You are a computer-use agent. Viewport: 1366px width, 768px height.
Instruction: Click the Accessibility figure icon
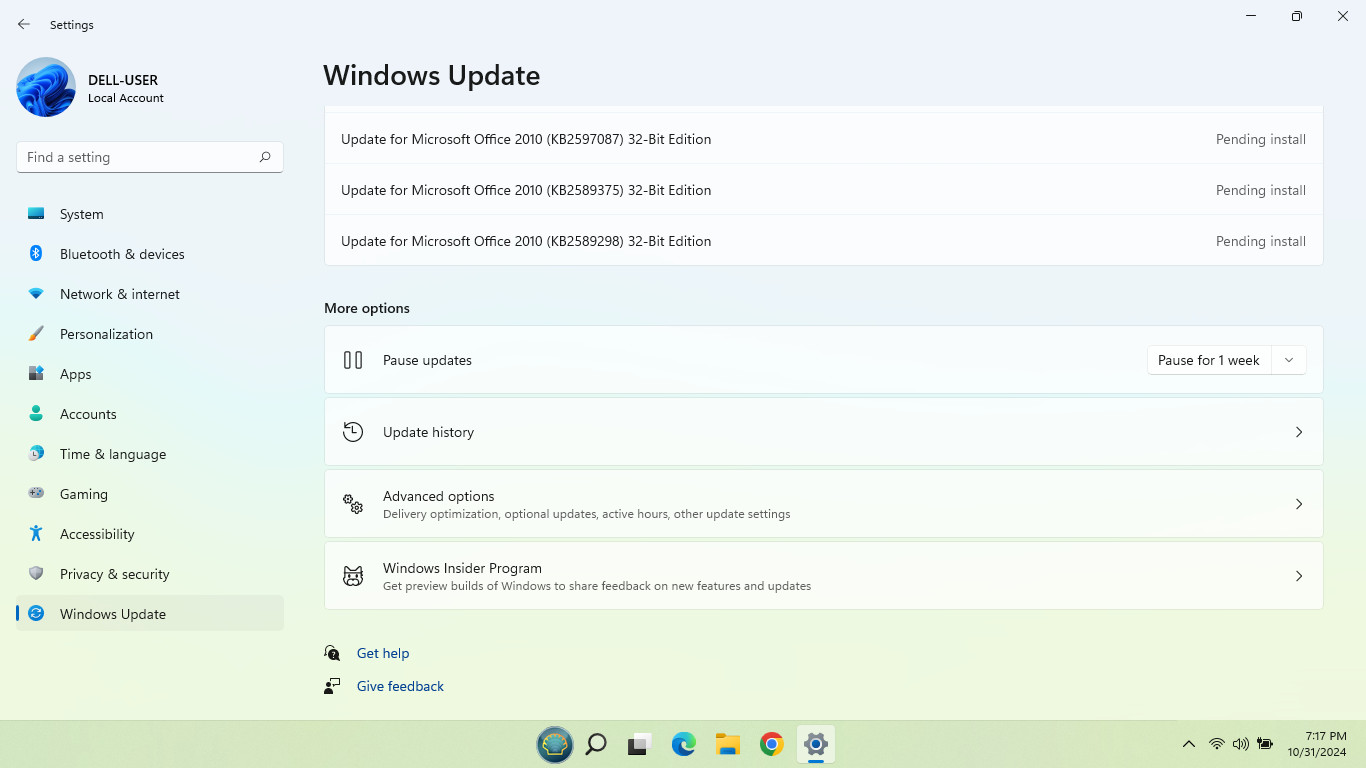pos(36,534)
